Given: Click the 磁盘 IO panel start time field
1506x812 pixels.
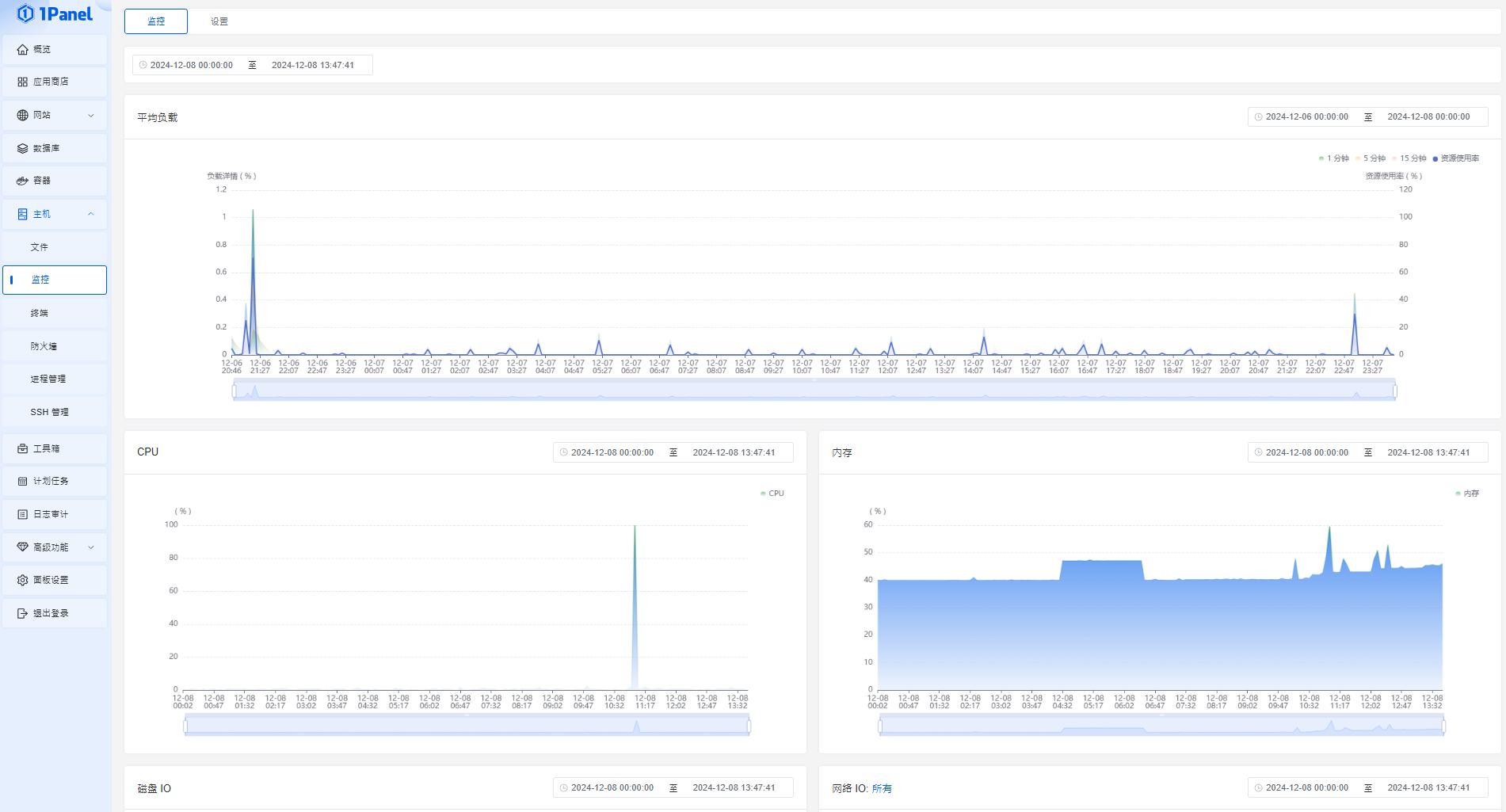Looking at the screenshot, I should click(612, 787).
